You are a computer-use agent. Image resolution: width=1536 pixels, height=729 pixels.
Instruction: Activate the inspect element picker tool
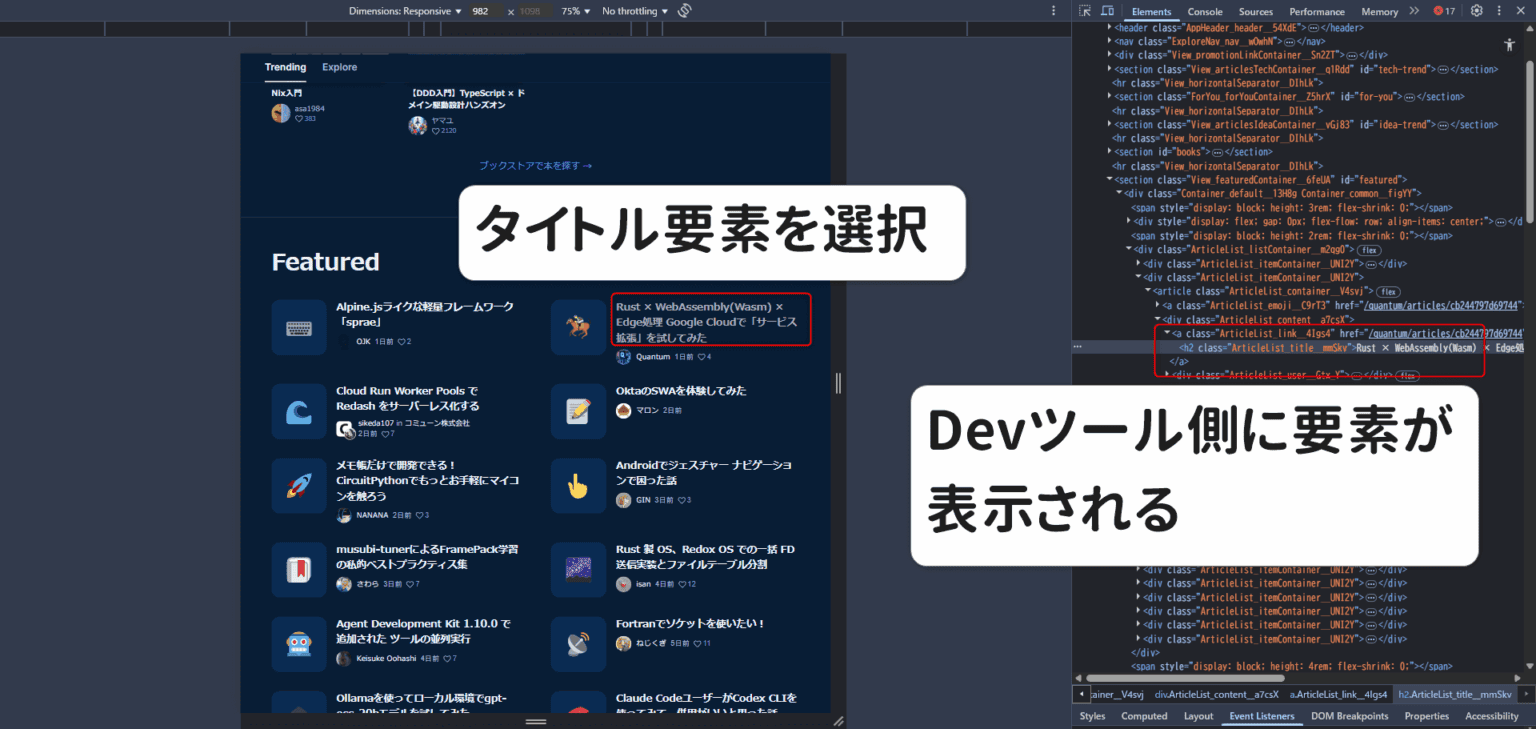(x=1083, y=10)
